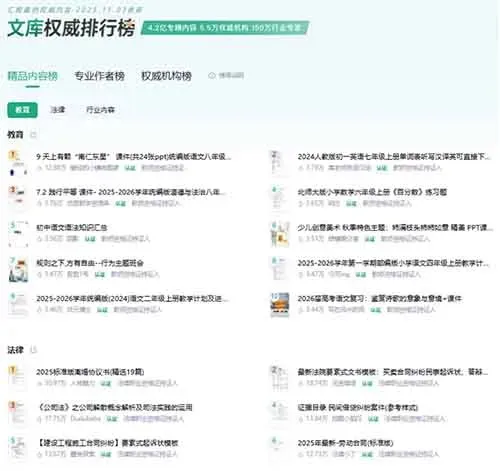Click the green header banner of 文库权威排行榜
The image size is (500, 471).
(x=225, y=28)
